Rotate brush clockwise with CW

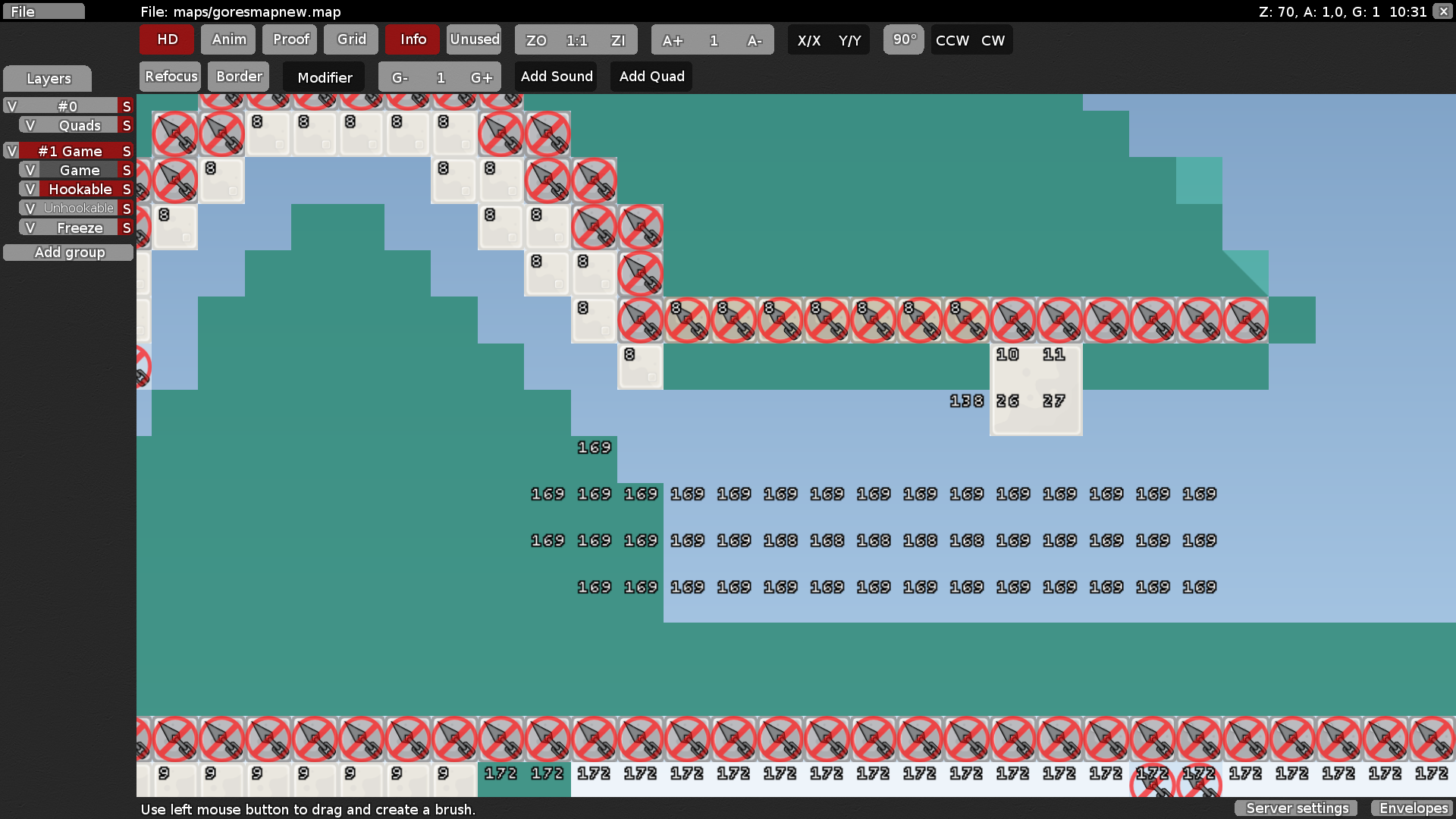(993, 40)
